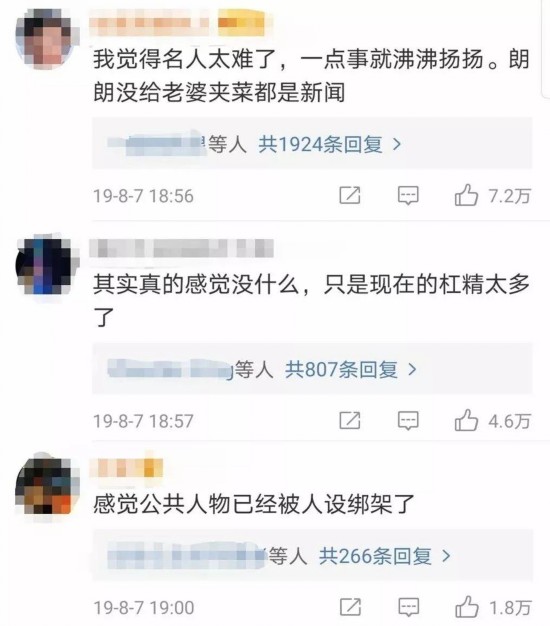
Task: Repost the comment posted at 18:56
Action: 350,195
